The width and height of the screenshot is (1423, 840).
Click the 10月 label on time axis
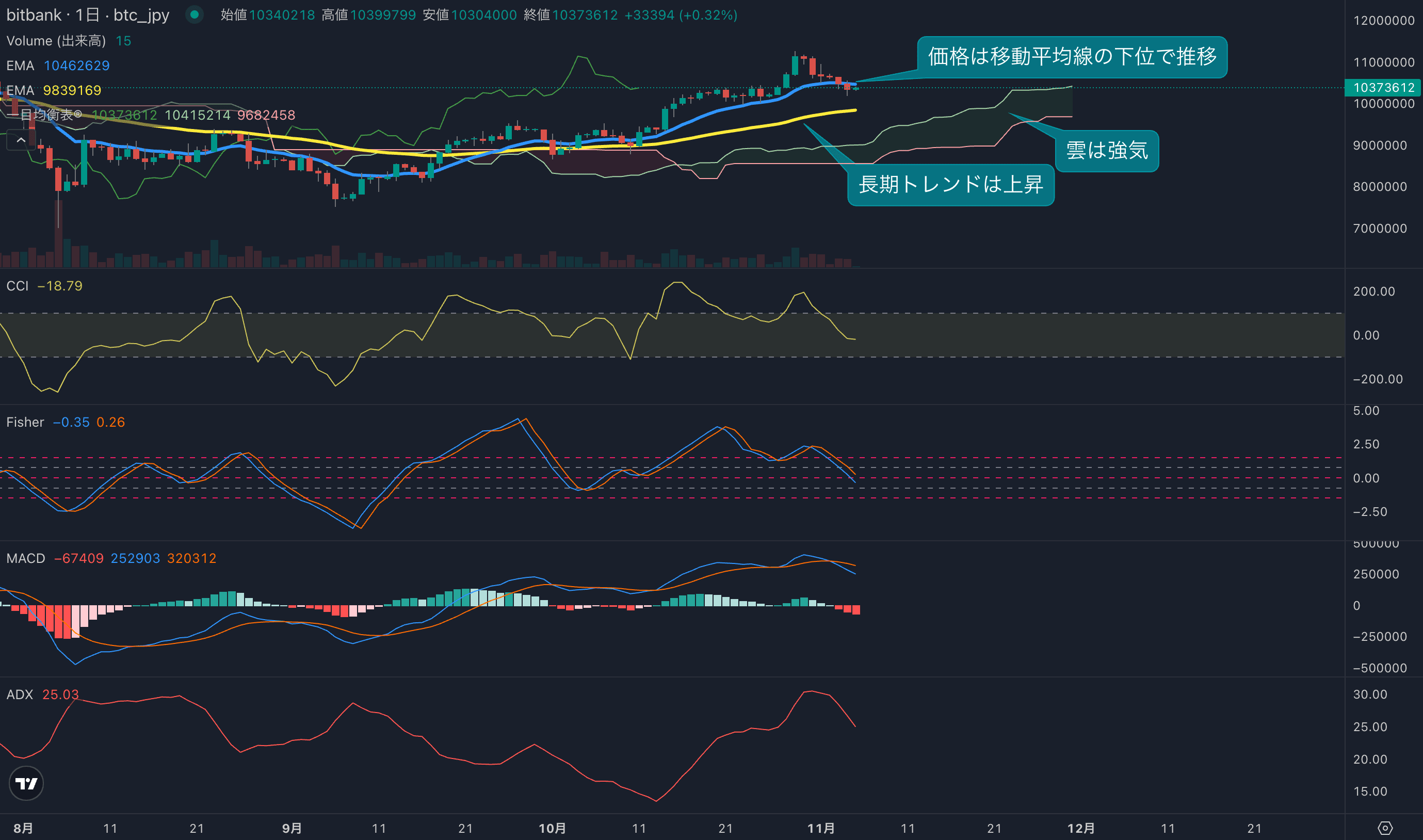tap(552, 828)
